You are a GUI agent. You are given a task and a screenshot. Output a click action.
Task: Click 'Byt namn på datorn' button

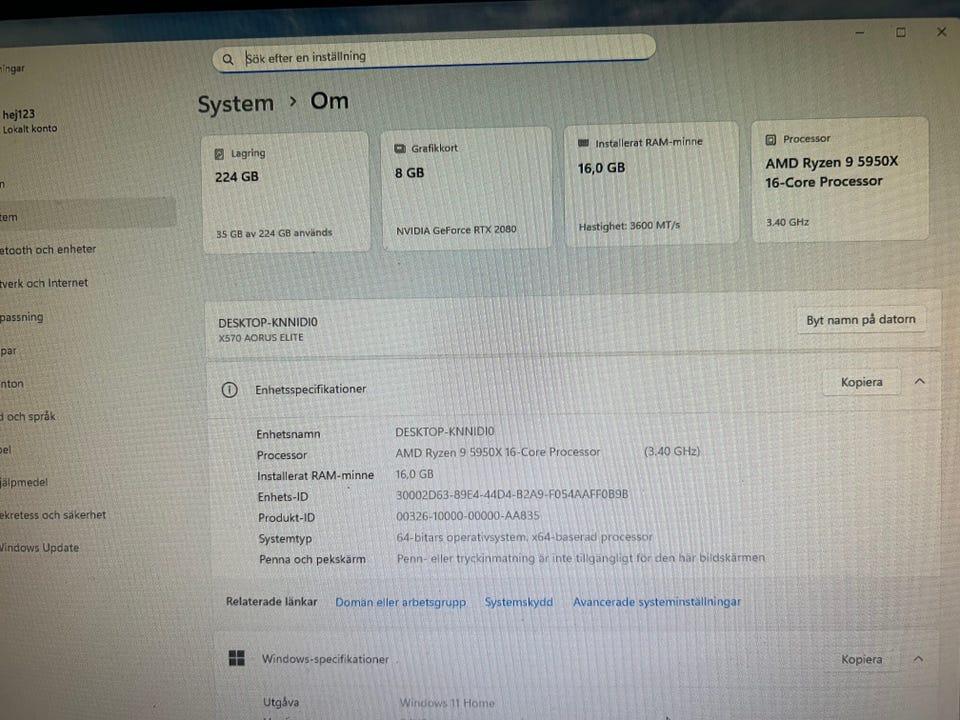(860, 320)
